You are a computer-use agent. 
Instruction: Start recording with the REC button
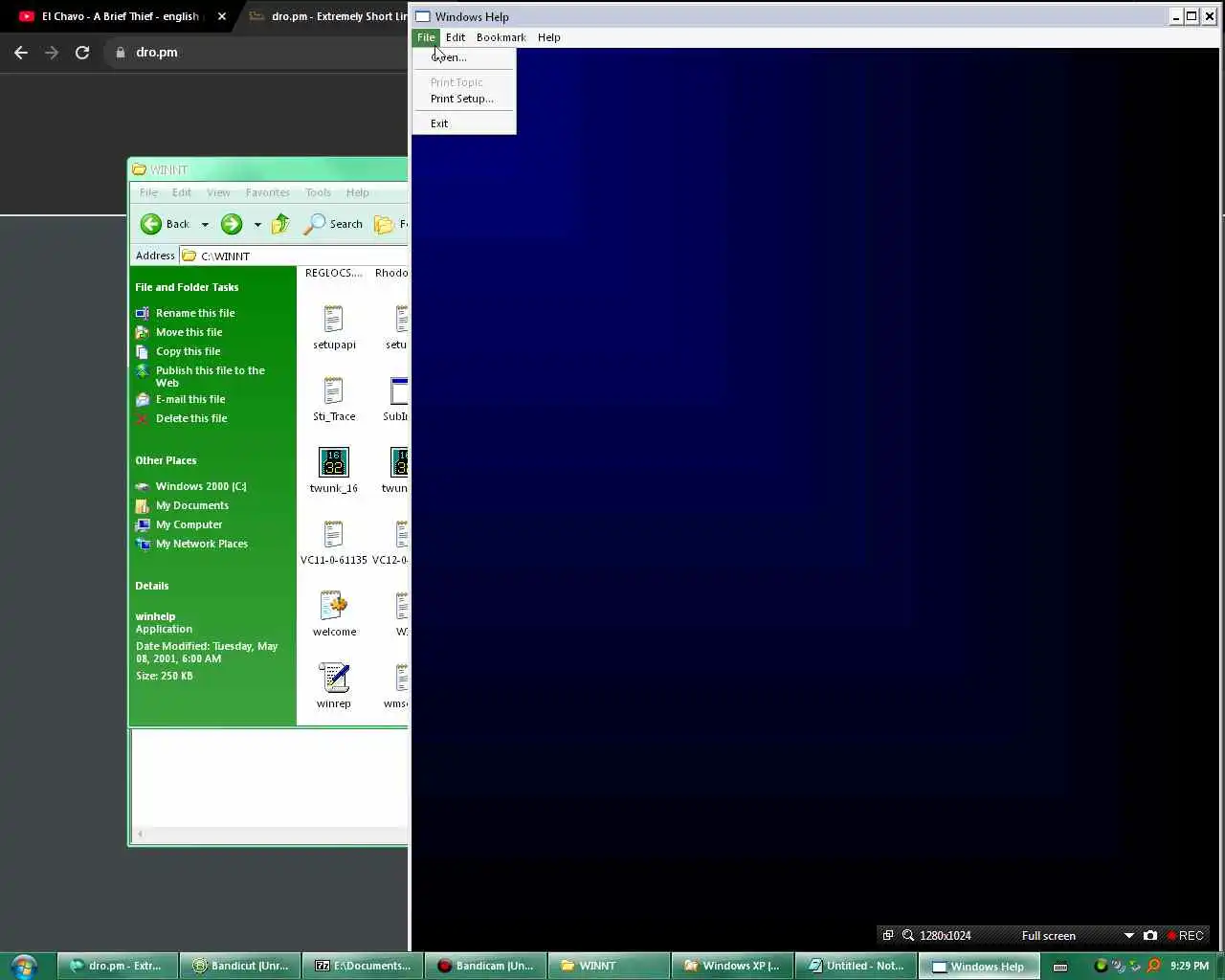[1185, 935]
